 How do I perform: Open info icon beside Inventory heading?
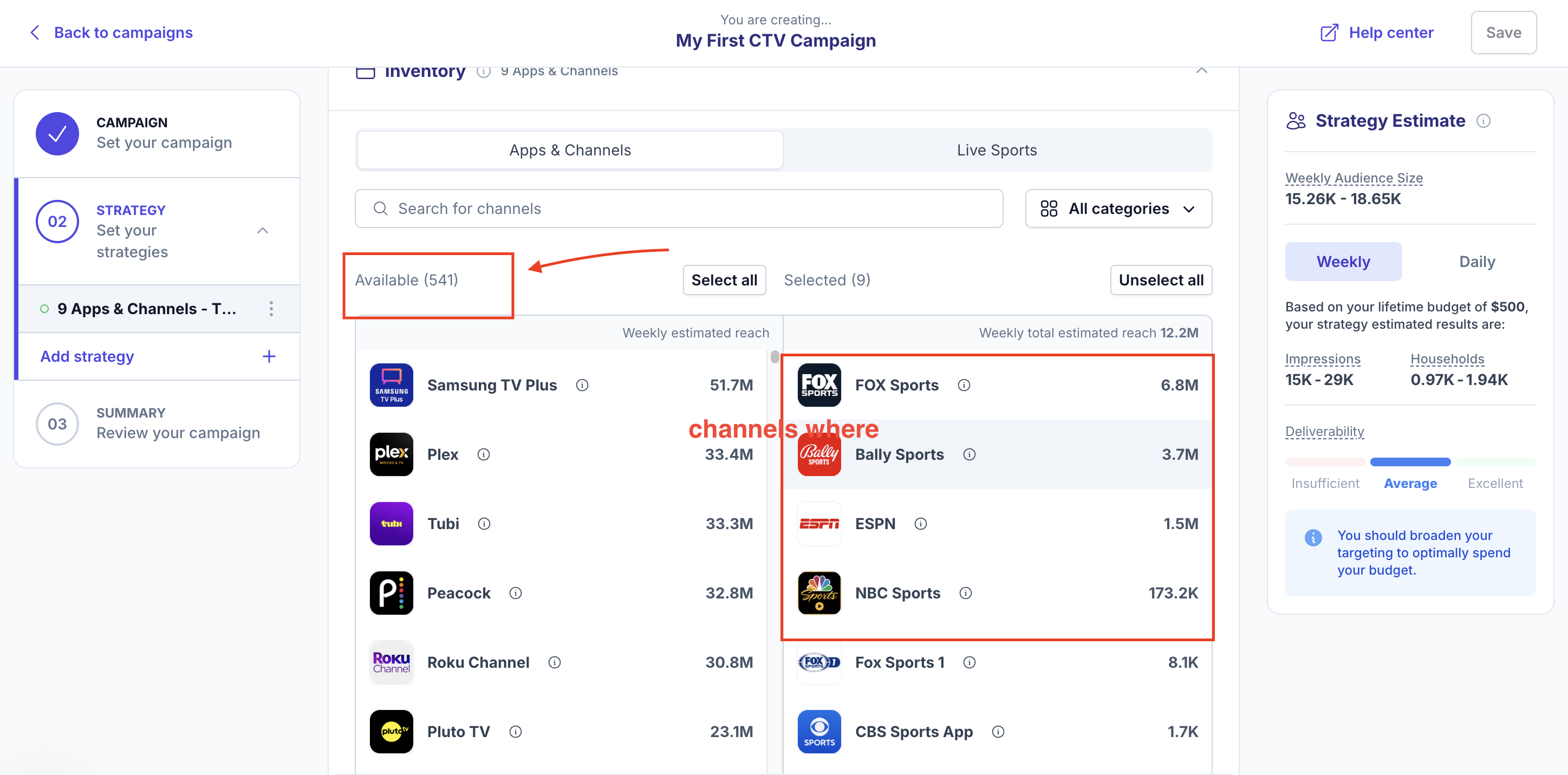[x=483, y=72]
